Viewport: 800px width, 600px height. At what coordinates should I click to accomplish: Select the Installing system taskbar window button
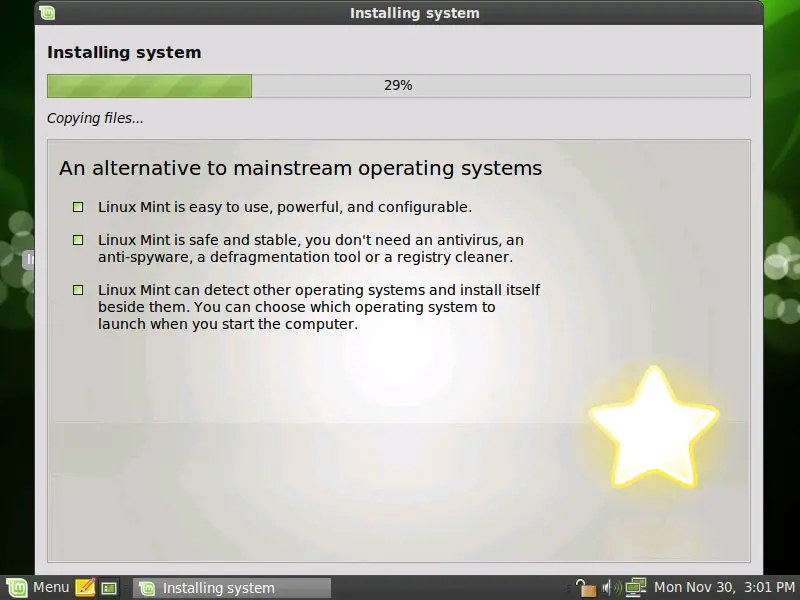tap(231, 588)
